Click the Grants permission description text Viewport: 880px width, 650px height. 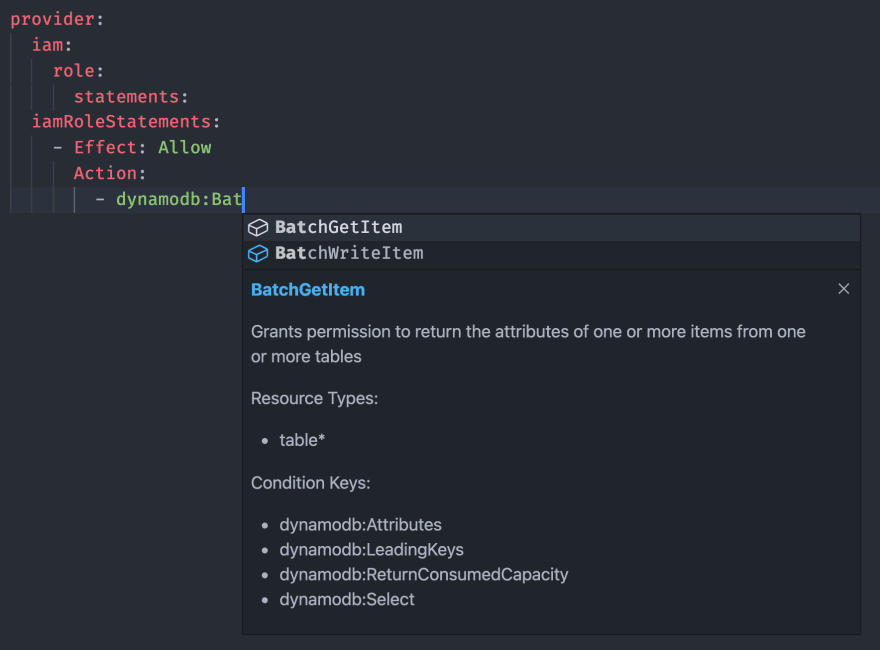pos(528,344)
